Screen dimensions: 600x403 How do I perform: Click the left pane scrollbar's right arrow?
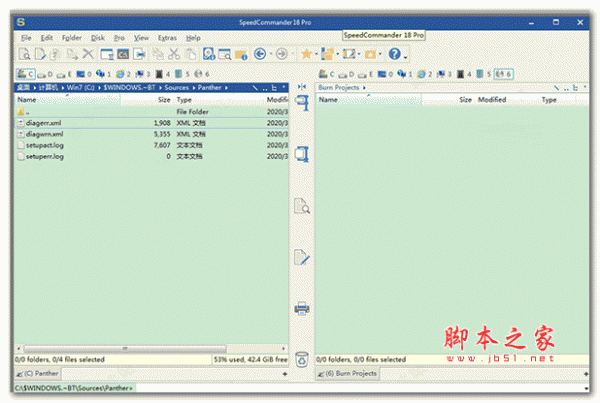284,348
